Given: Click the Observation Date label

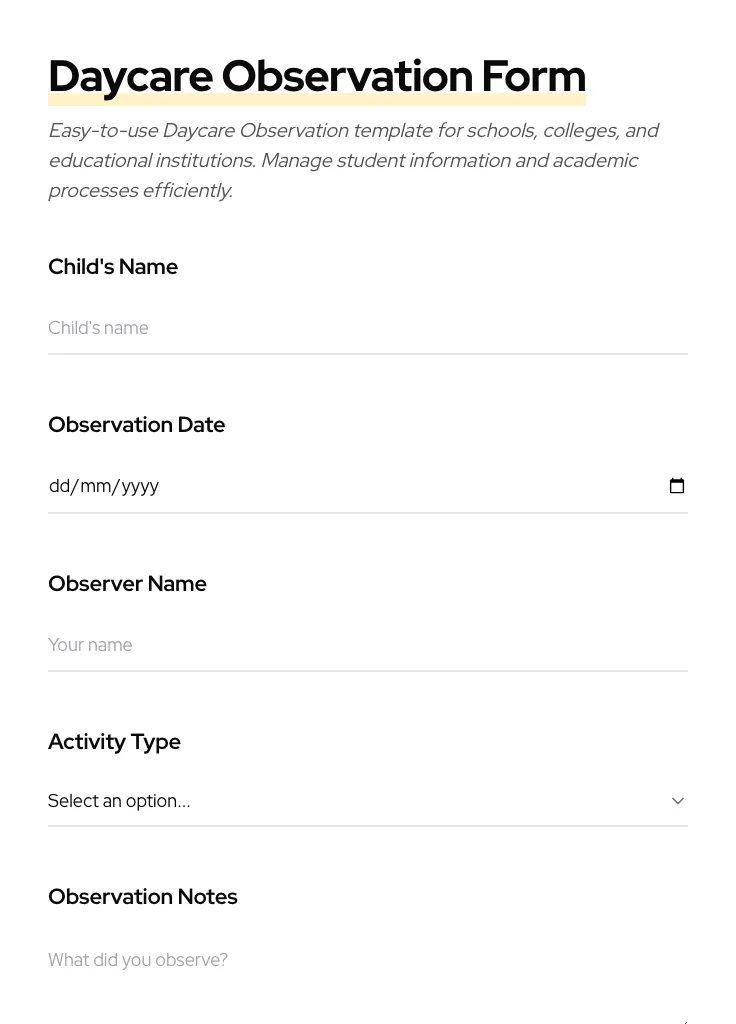Looking at the screenshot, I should pyautogui.click(x=137, y=425).
